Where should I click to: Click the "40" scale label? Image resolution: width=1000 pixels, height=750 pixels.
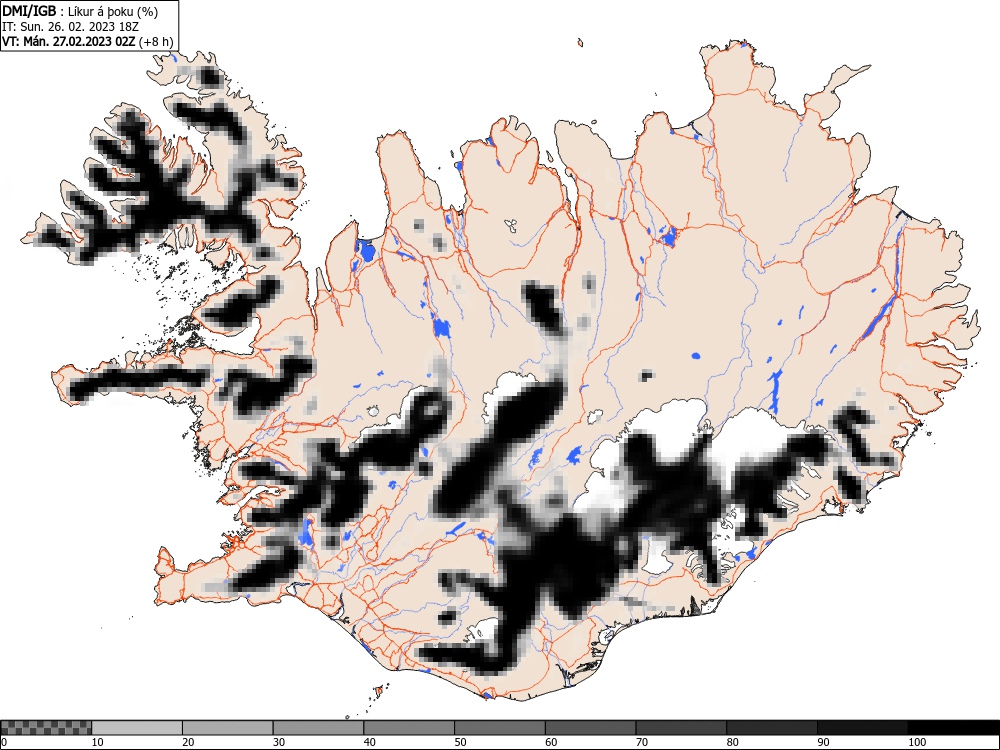tap(369, 742)
